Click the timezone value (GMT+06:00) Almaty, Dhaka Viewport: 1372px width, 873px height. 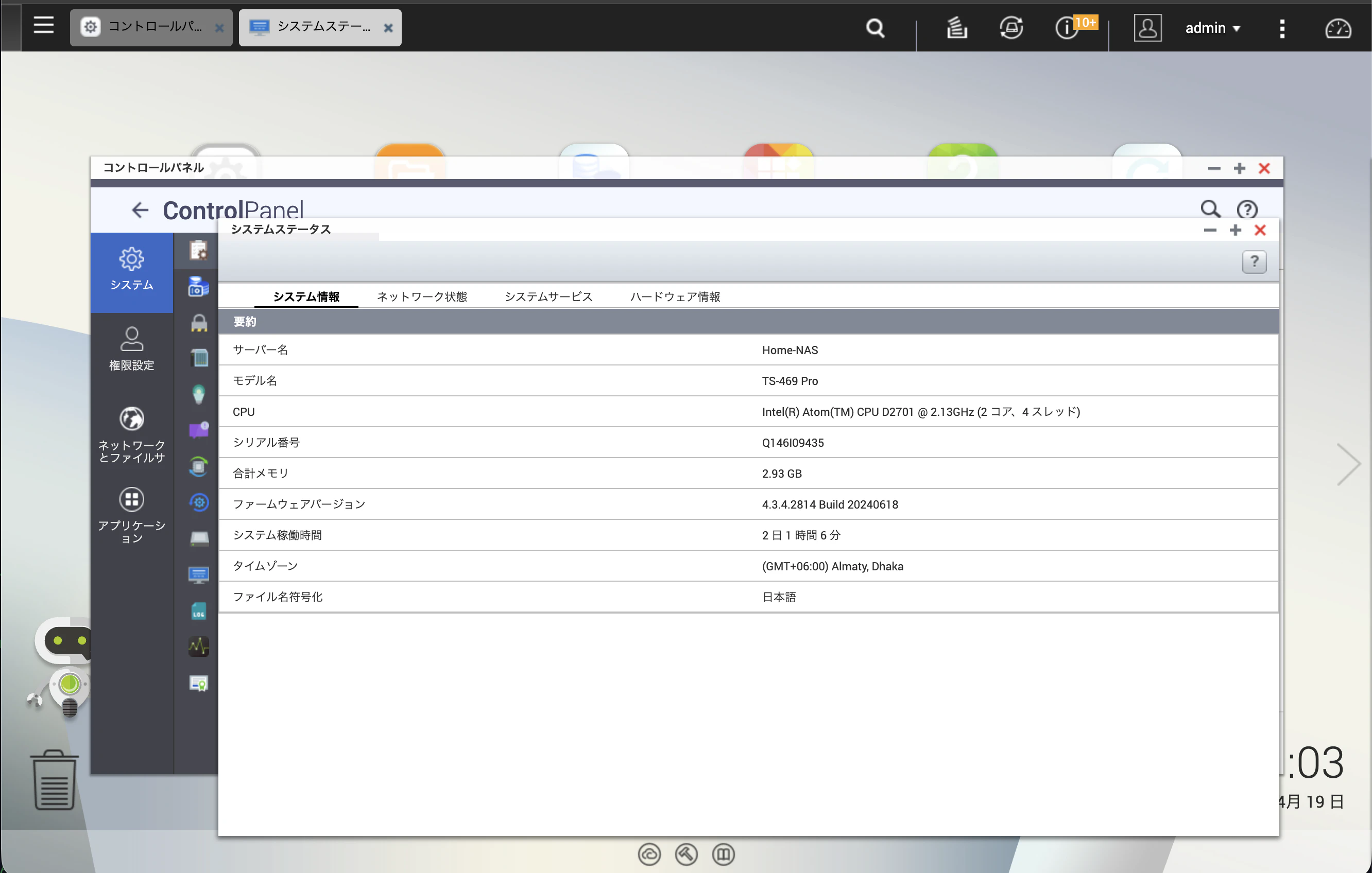tap(832, 567)
